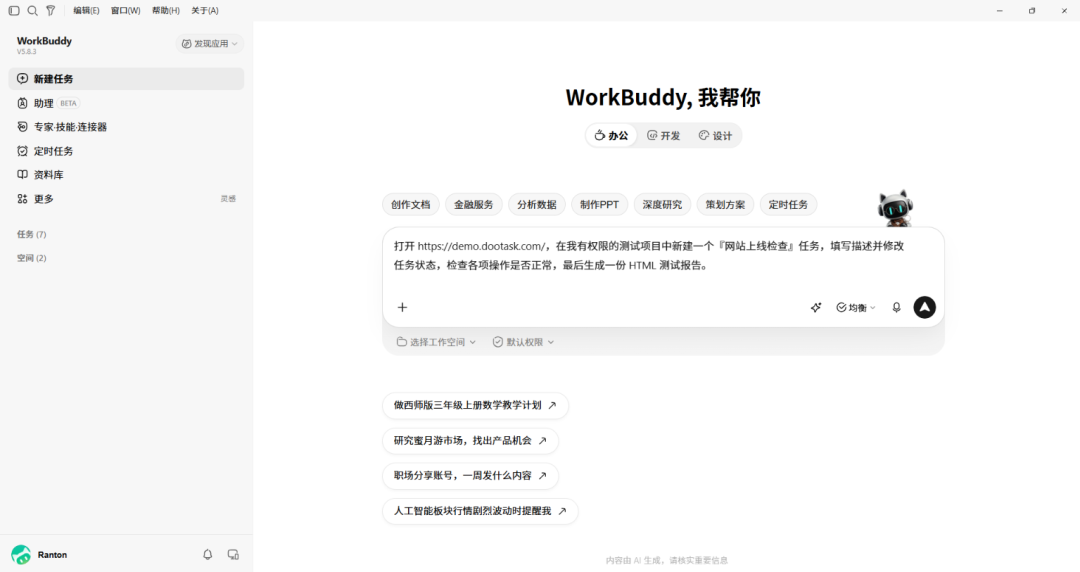The height and width of the screenshot is (572, 1080).
Task: Open the 默认权限 dropdown
Action: pyautogui.click(x=523, y=342)
